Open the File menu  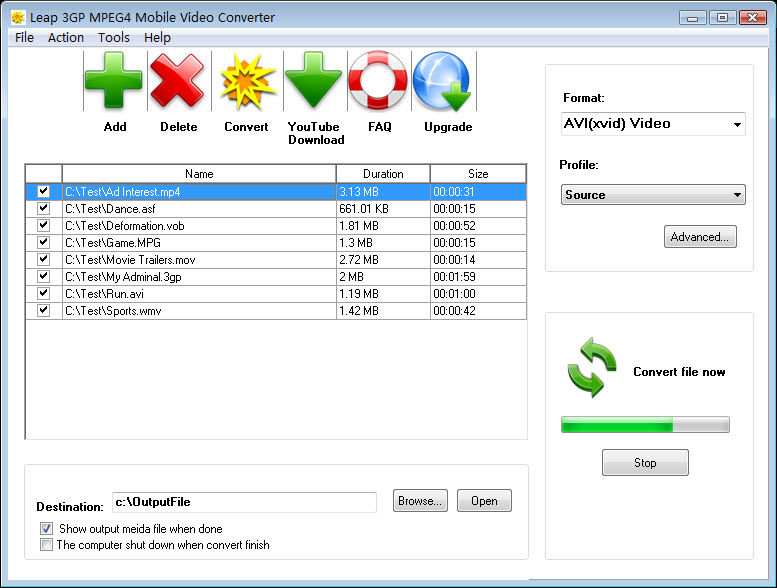24,38
